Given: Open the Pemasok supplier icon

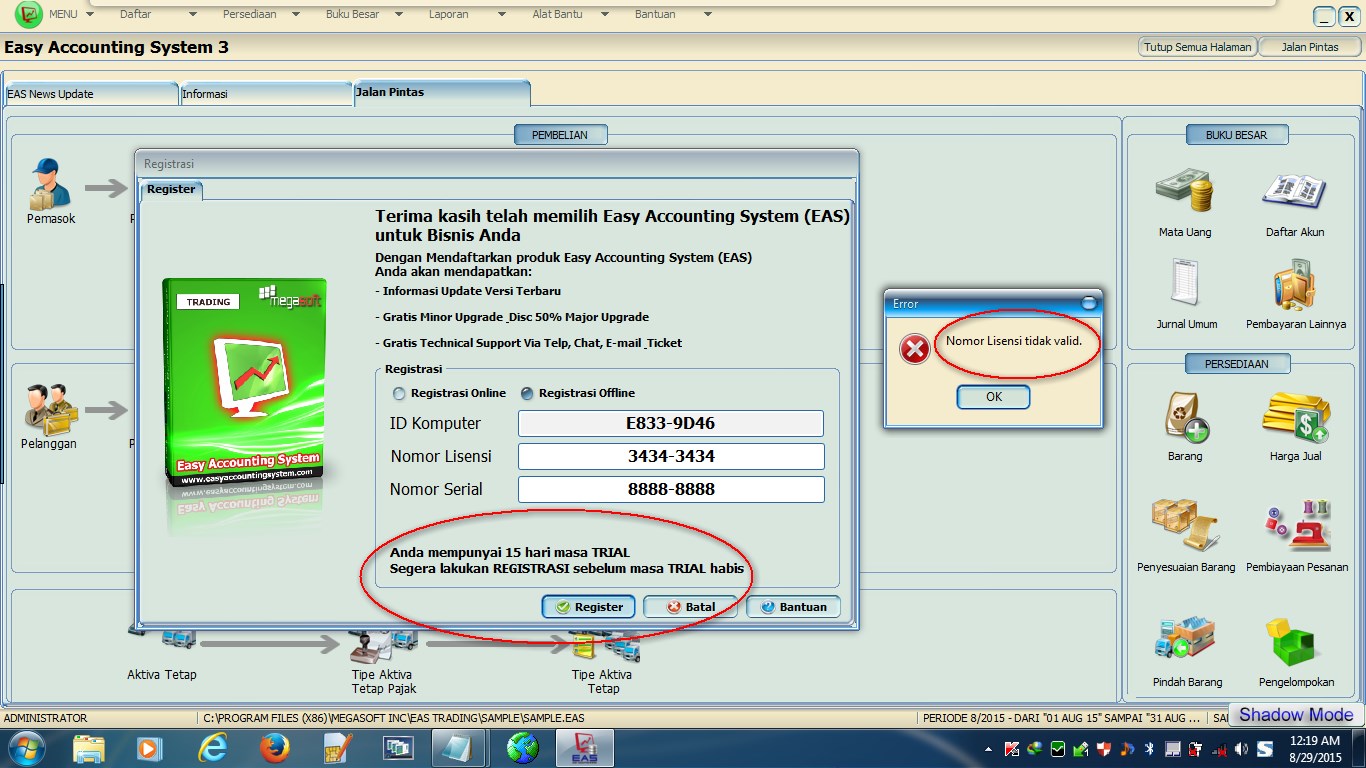Looking at the screenshot, I should [50, 183].
